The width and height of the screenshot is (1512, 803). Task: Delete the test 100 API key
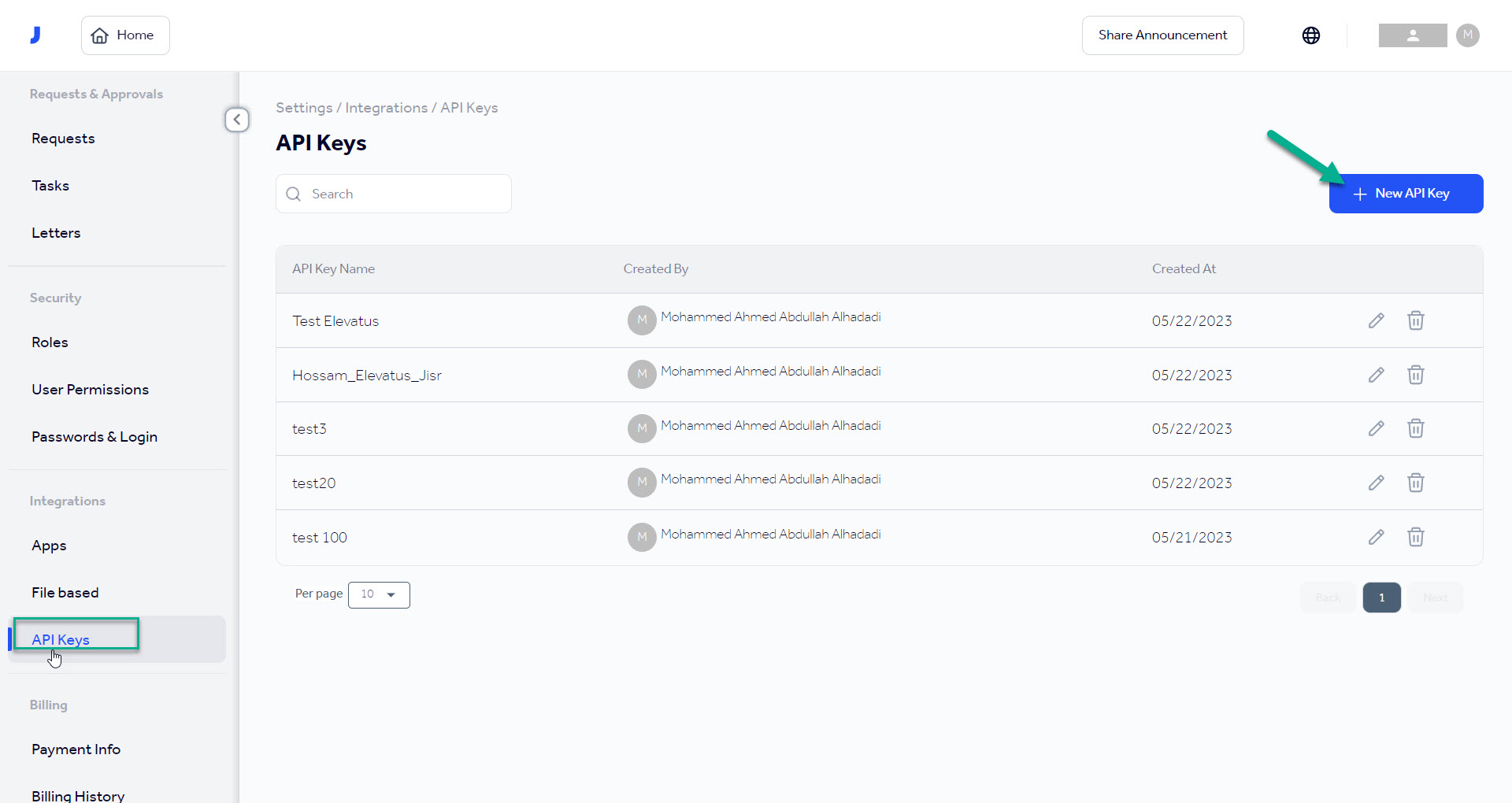(1415, 537)
